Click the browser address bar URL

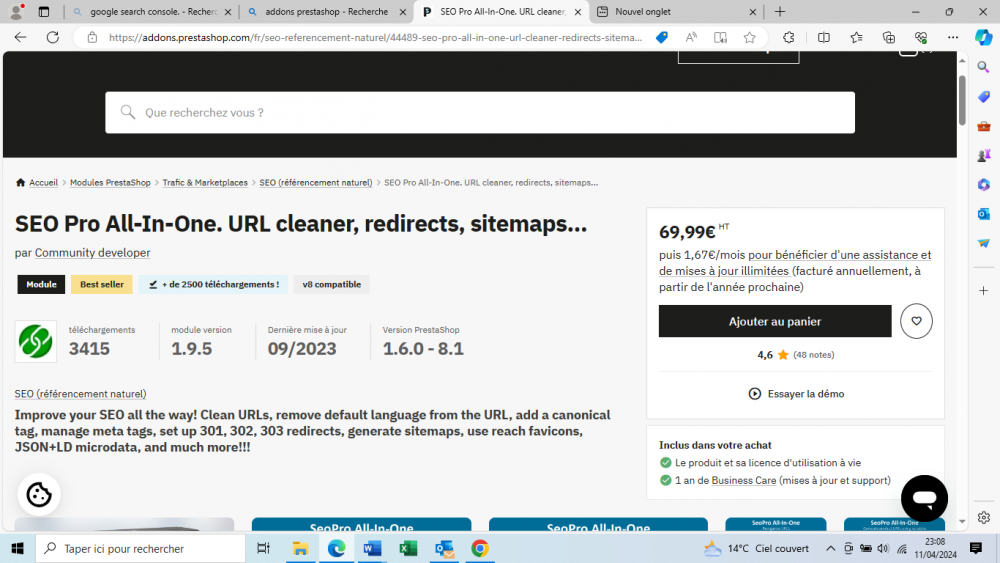[375, 38]
